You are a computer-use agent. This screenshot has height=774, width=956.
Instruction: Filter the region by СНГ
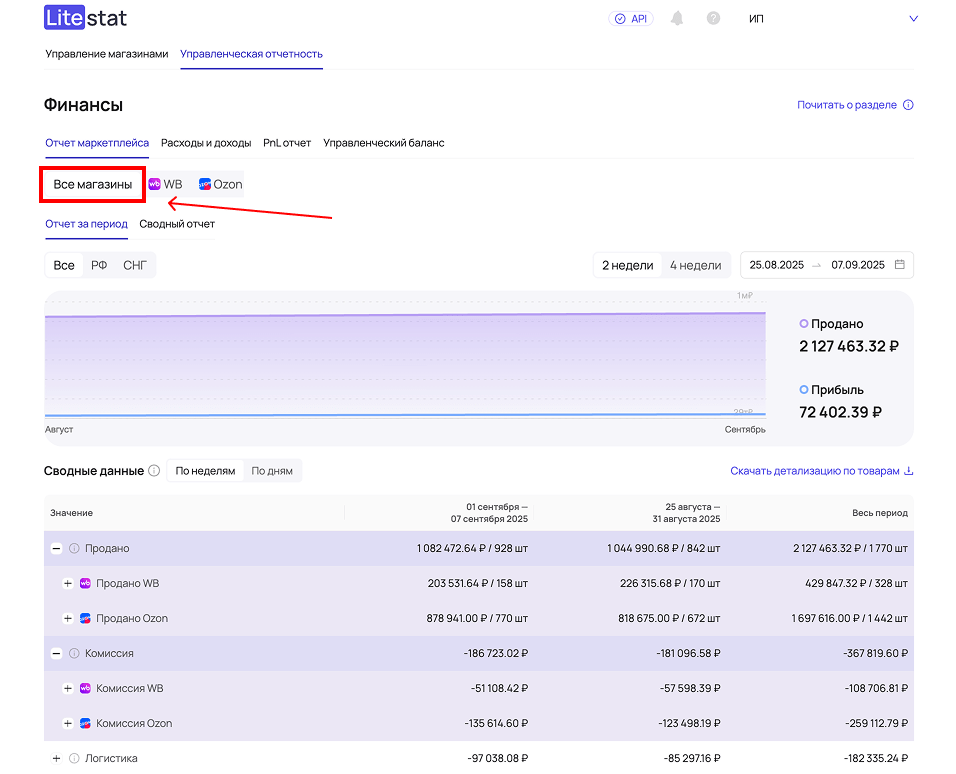[135, 265]
